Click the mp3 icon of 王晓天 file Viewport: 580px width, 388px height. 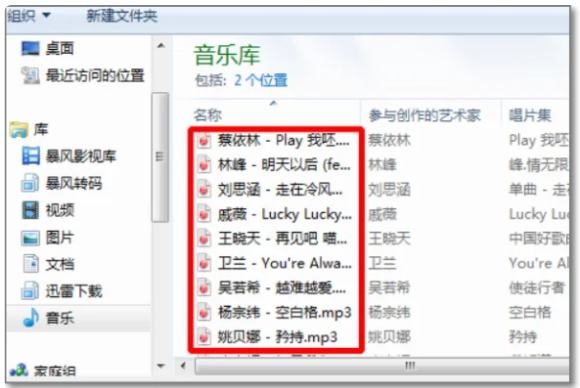coord(204,239)
